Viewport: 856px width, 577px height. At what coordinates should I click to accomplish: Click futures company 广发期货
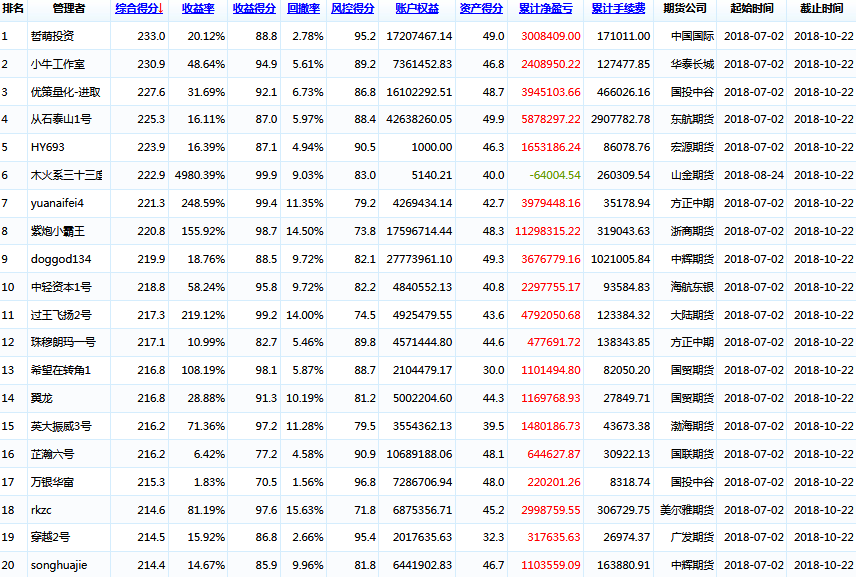(x=692, y=537)
